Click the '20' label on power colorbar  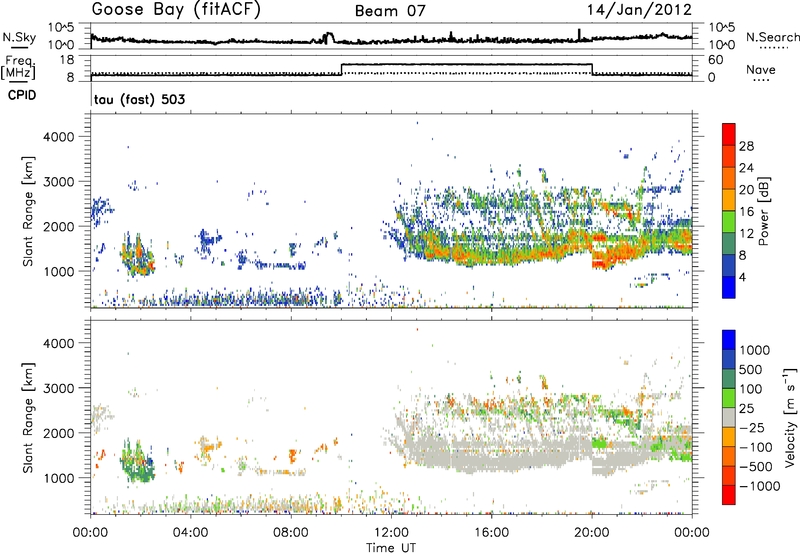tap(746, 190)
